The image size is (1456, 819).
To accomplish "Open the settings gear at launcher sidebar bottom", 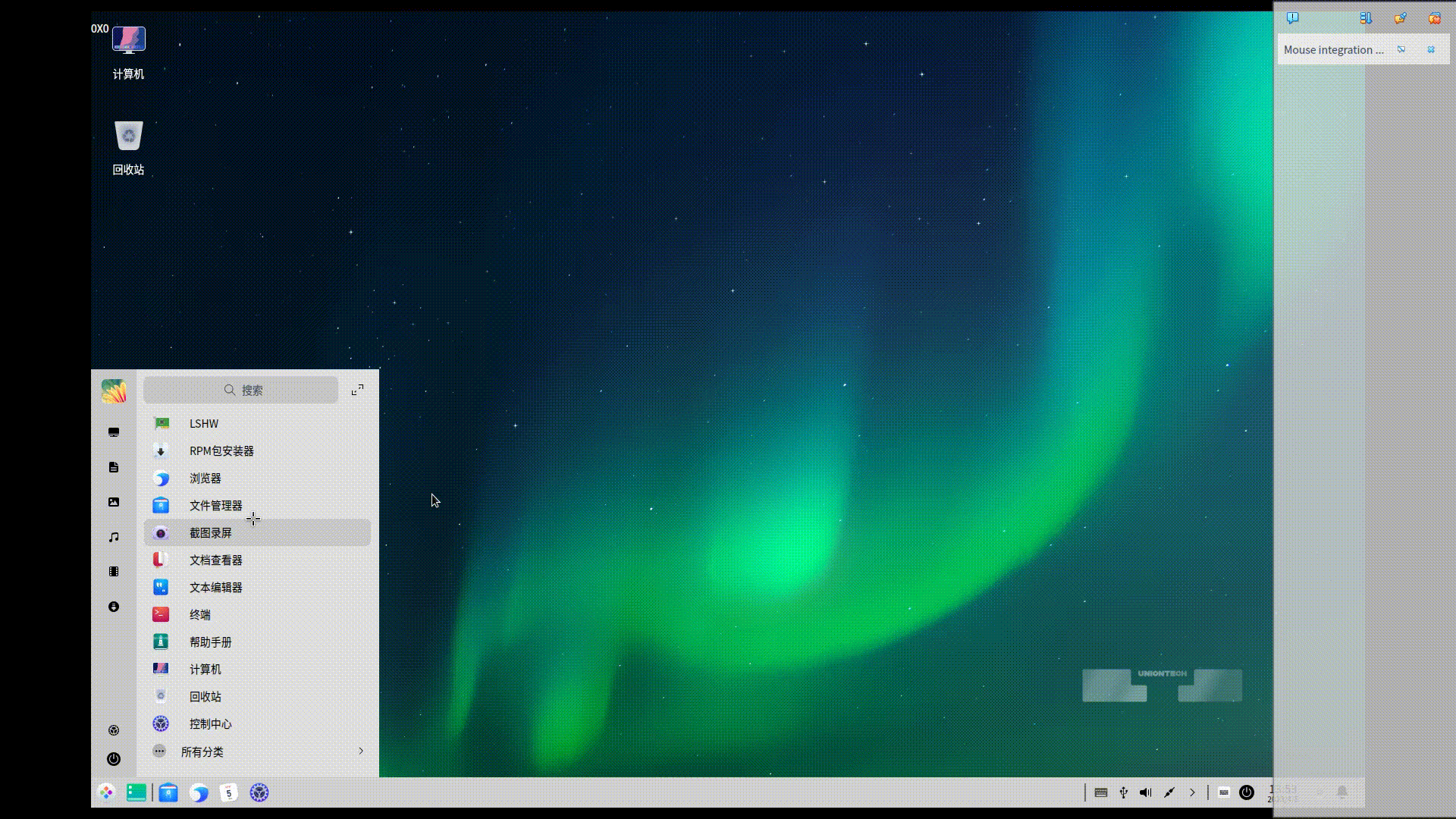I will coord(114,730).
